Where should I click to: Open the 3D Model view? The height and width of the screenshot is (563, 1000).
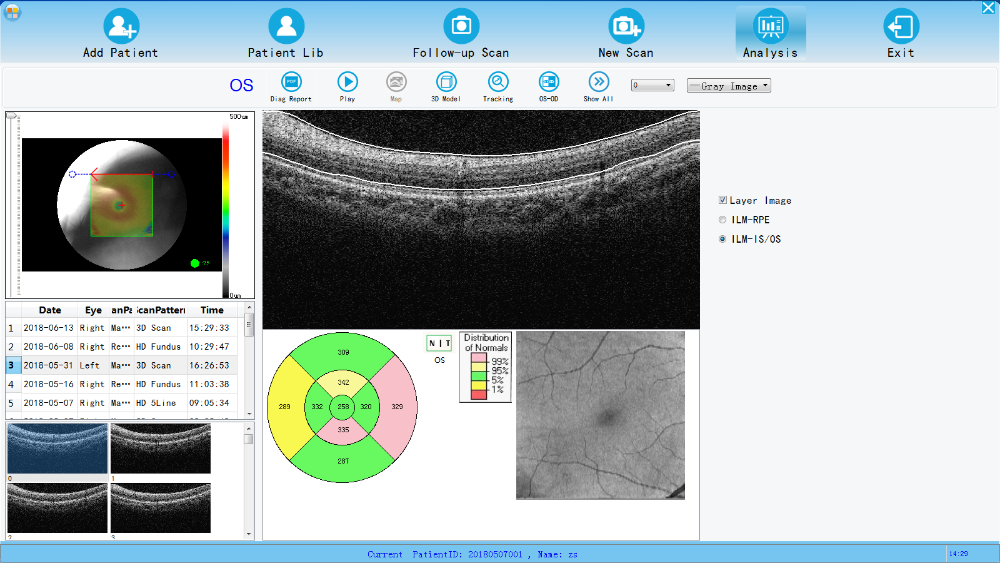click(446, 87)
